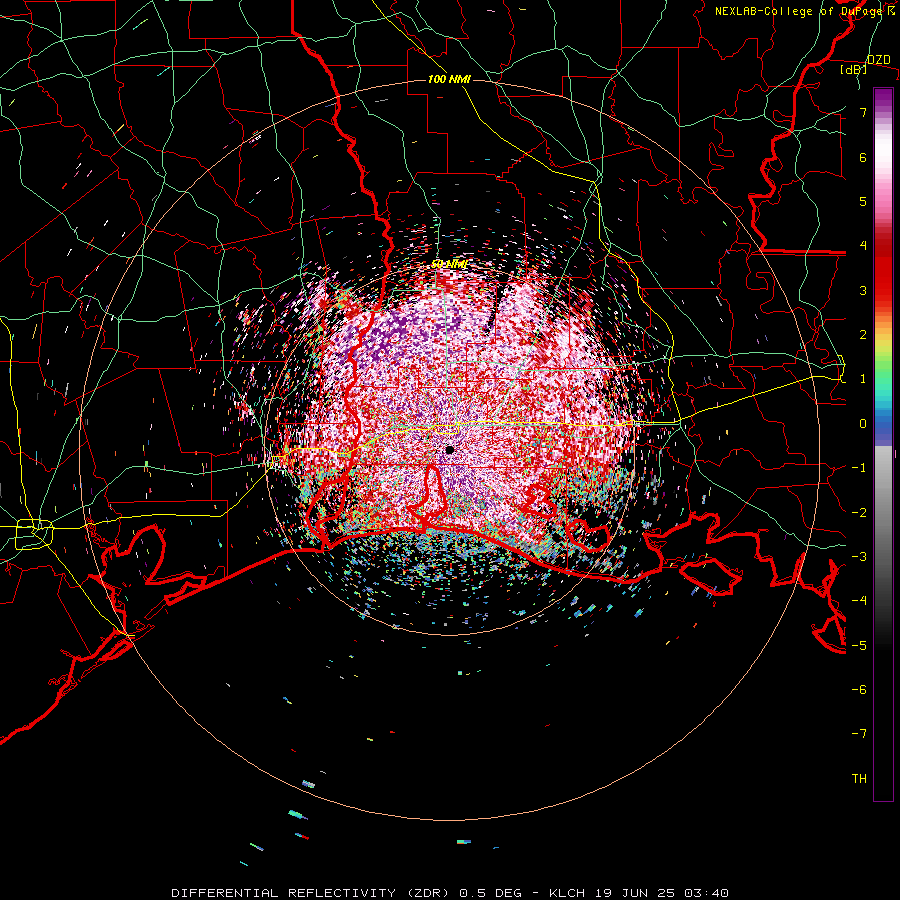Click the -4 value on the scale

(x=859, y=600)
